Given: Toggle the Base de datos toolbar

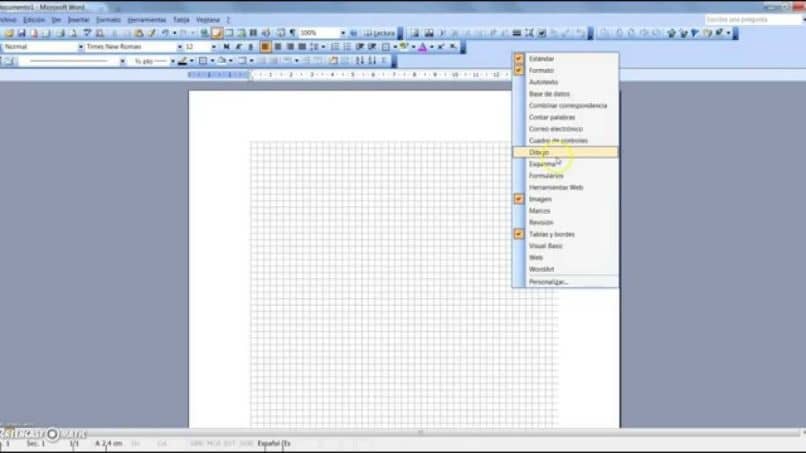Looking at the screenshot, I should coord(565,94).
